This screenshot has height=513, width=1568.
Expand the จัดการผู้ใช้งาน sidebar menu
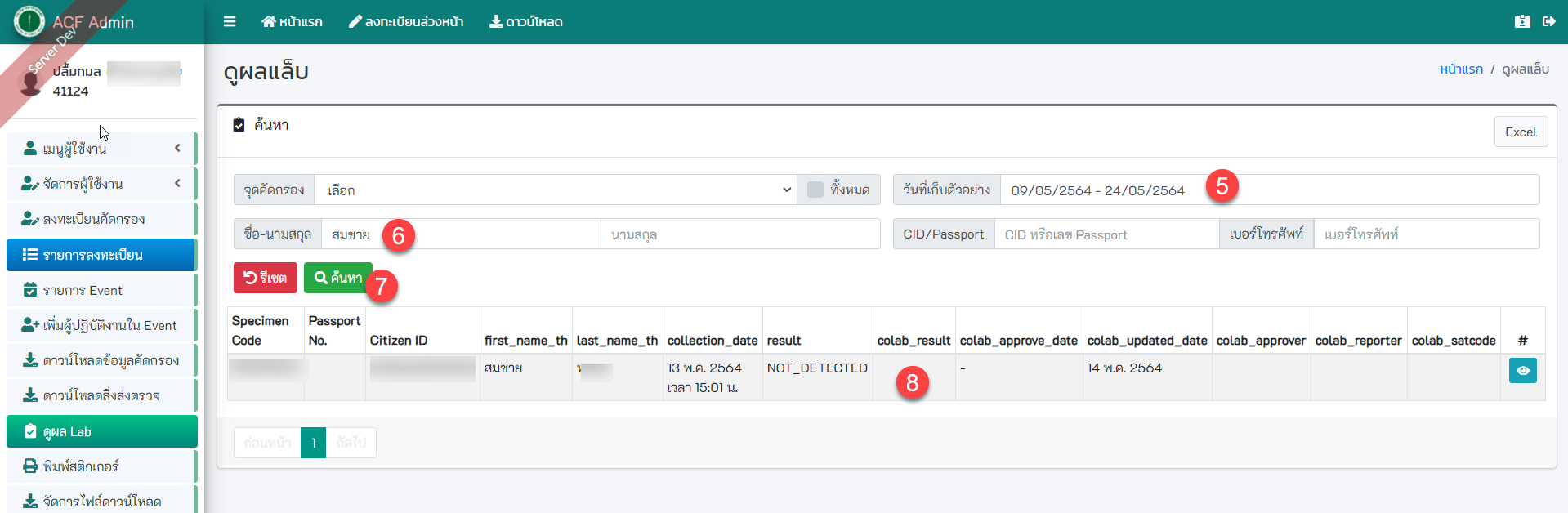[x=101, y=184]
